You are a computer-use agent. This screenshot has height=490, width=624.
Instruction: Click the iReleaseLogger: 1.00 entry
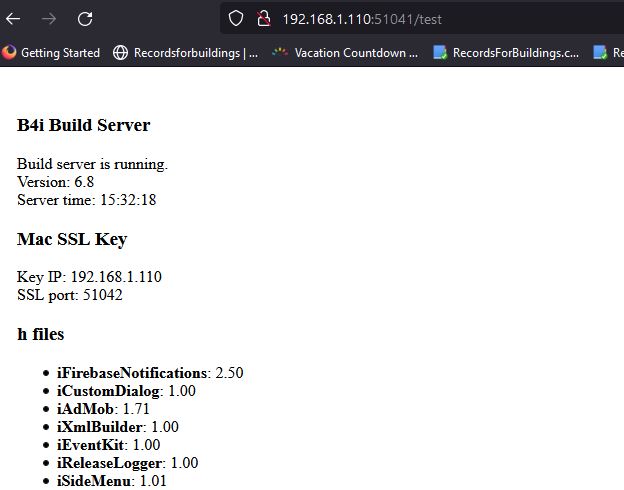click(127, 463)
